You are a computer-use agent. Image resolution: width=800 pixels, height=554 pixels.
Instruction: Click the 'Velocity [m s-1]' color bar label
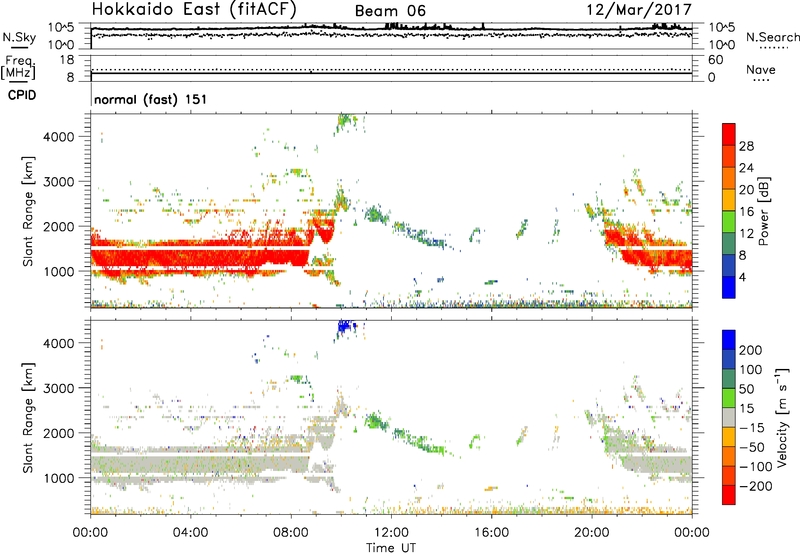781,417
